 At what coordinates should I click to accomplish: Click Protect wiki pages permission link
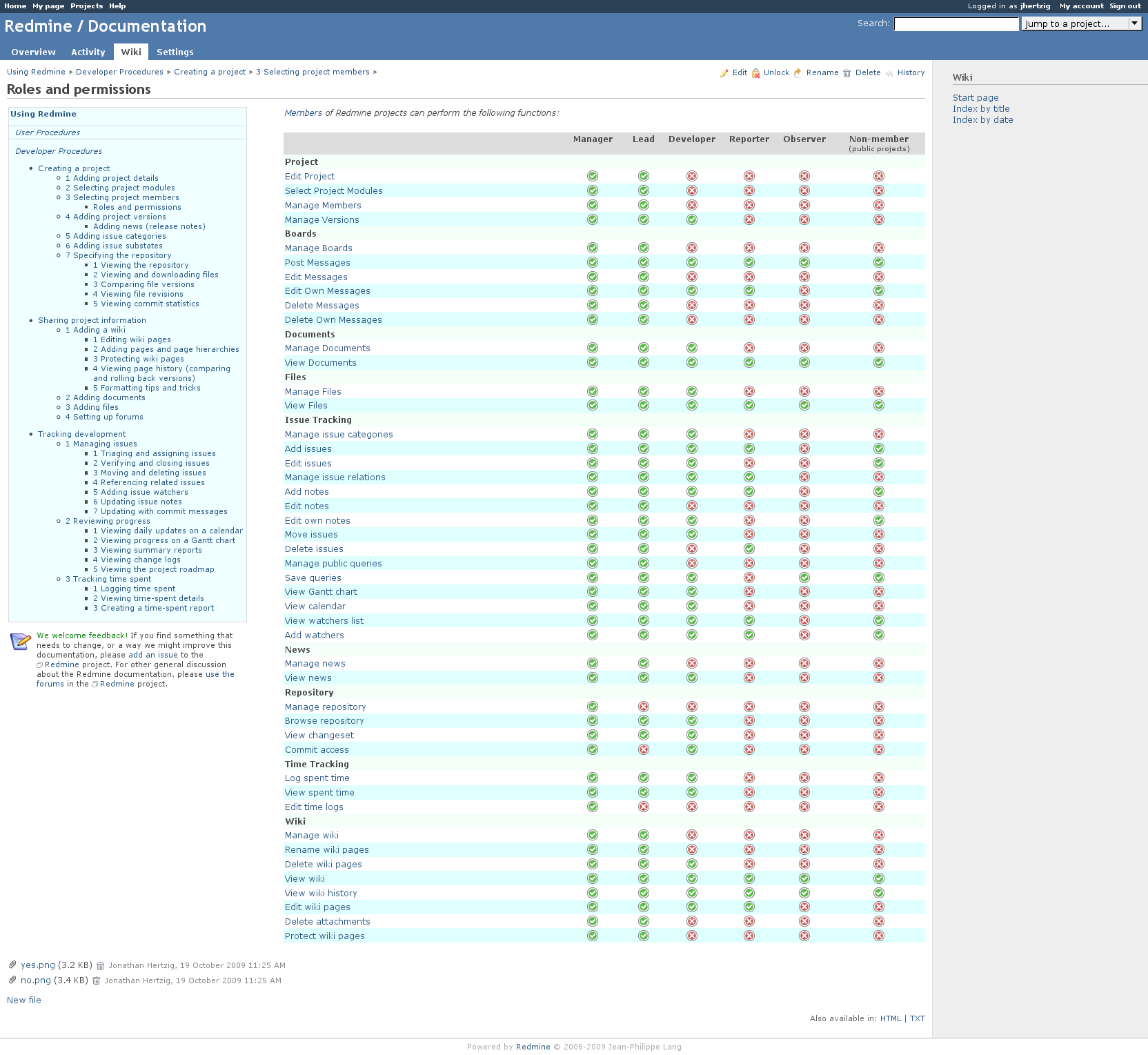click(x=325, y=936)
